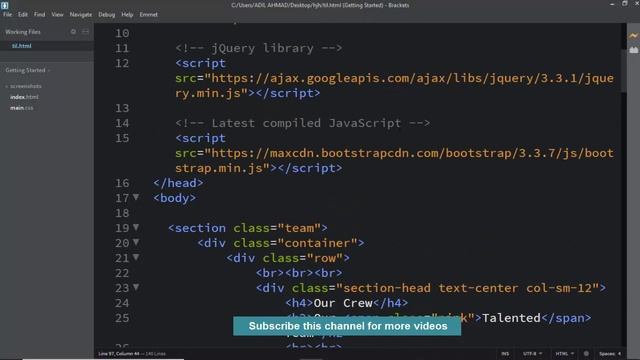Click the Our Crew heading text
The image size is (640, 360).
[x=343, y=303]
